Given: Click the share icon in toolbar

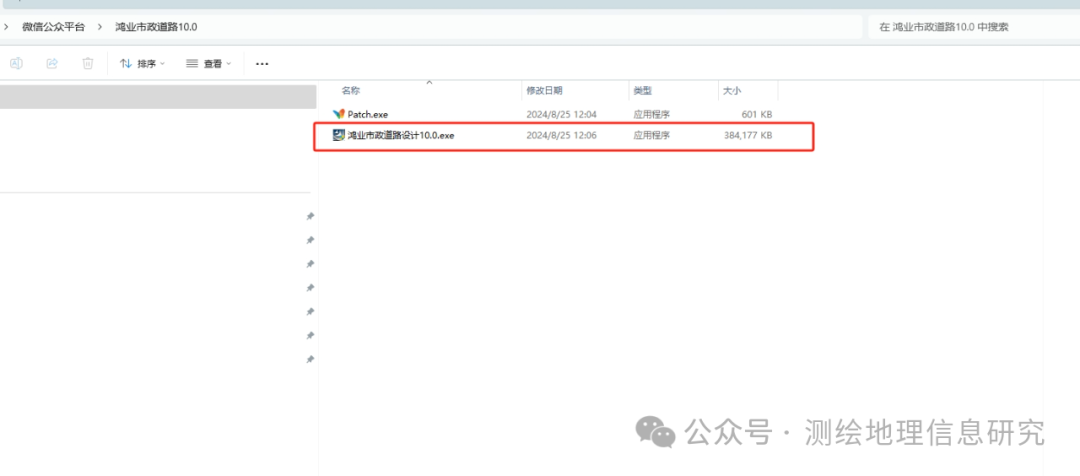Looking at the screenshot, I should [x=52, y=63].
